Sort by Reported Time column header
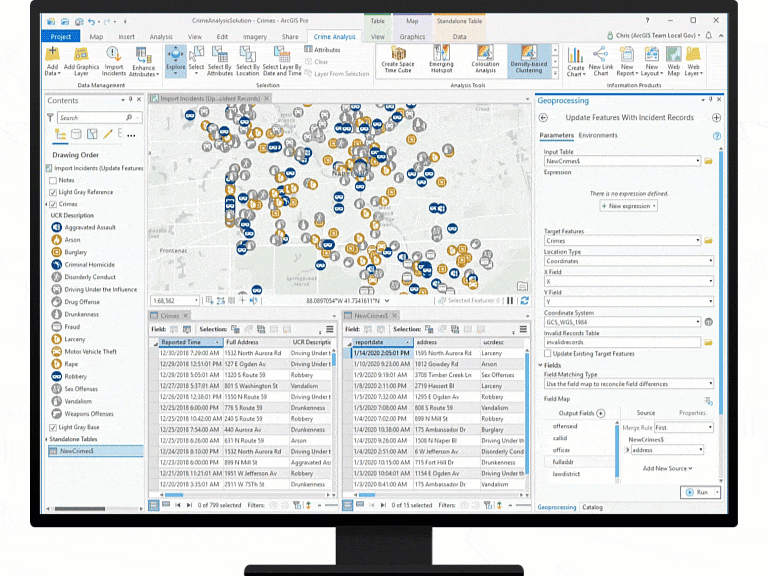Screen dimensions: 768x576 click(190, 342)
